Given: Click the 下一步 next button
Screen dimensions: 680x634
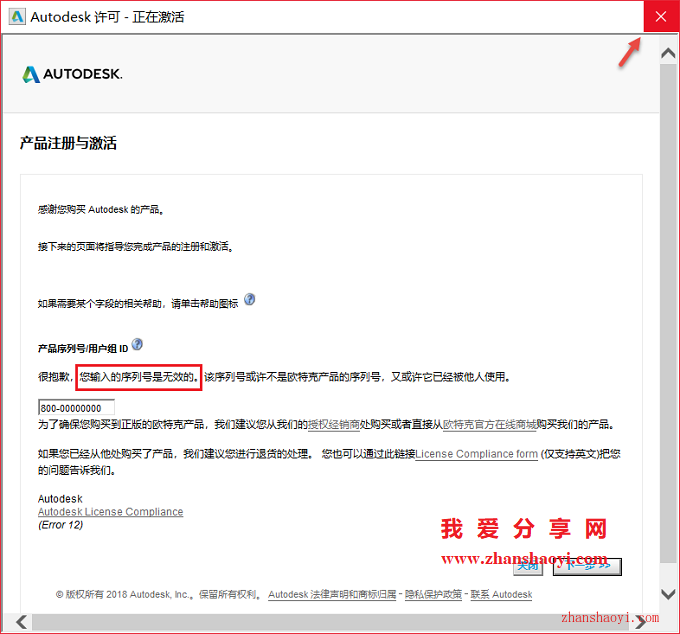Looking at the screenshot, I should (x=587, y=566).
